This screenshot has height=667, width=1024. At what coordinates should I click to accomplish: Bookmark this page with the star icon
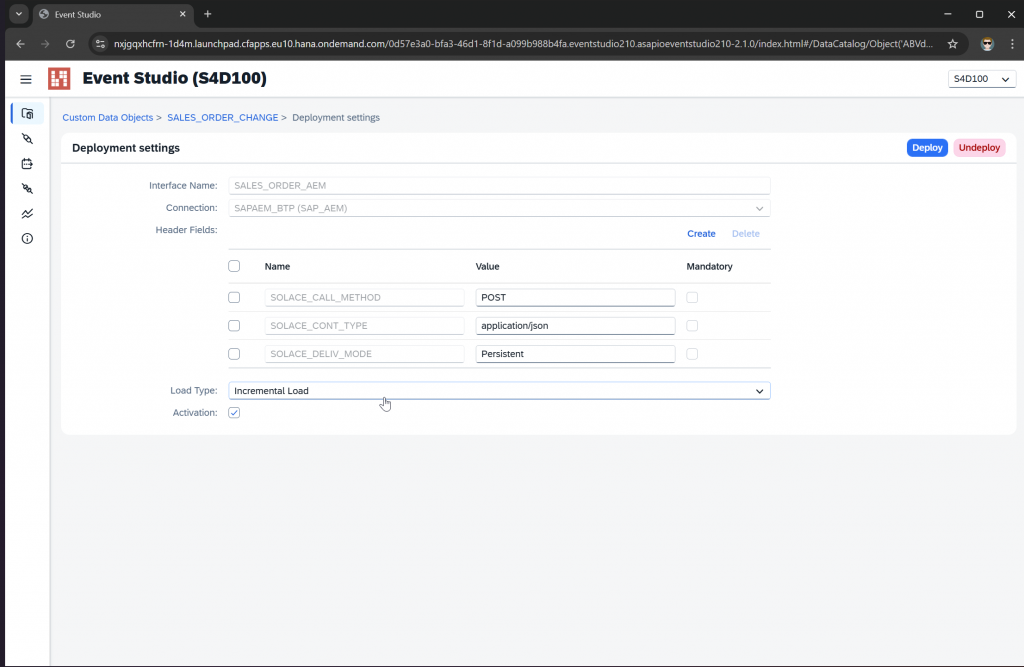pyautogui.click(x=953, y=44)
